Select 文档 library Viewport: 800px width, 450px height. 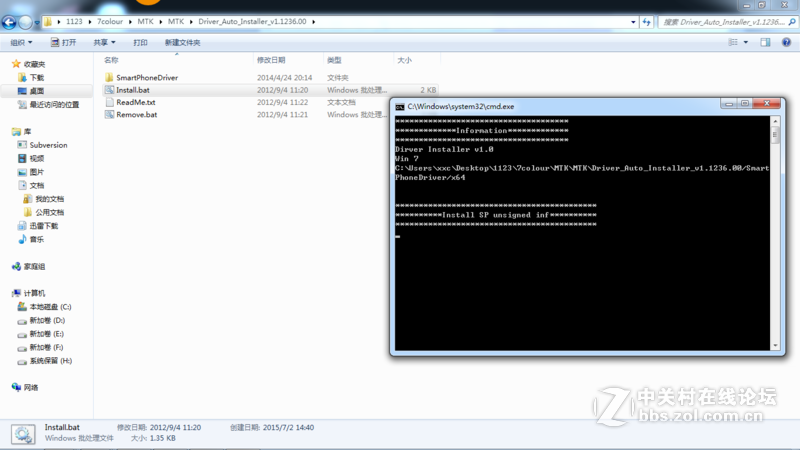(37, 185)
